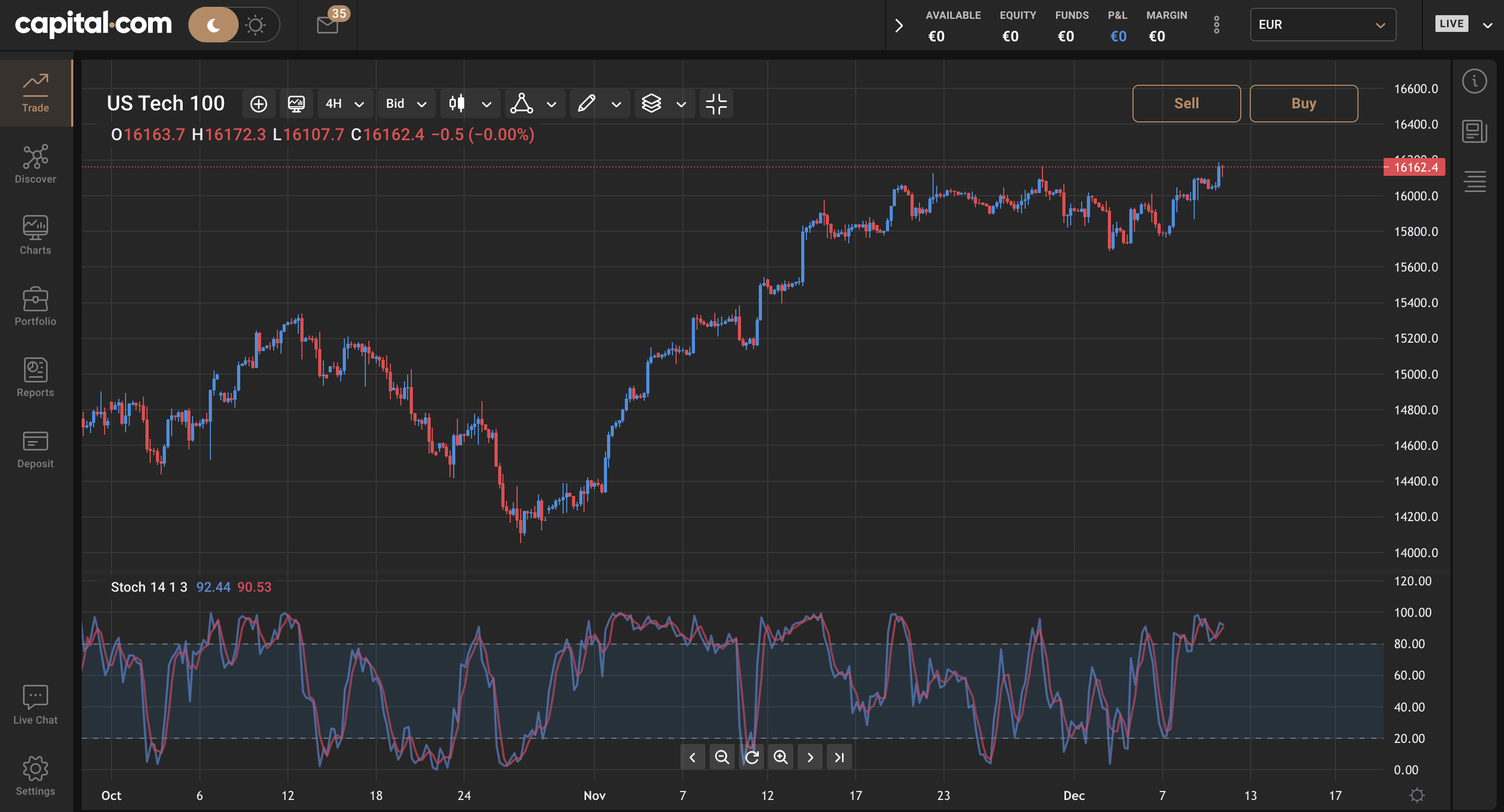The image size is (1504, 812).
Task: Open the layers indicator icon
Action: (x=652, y=104)
